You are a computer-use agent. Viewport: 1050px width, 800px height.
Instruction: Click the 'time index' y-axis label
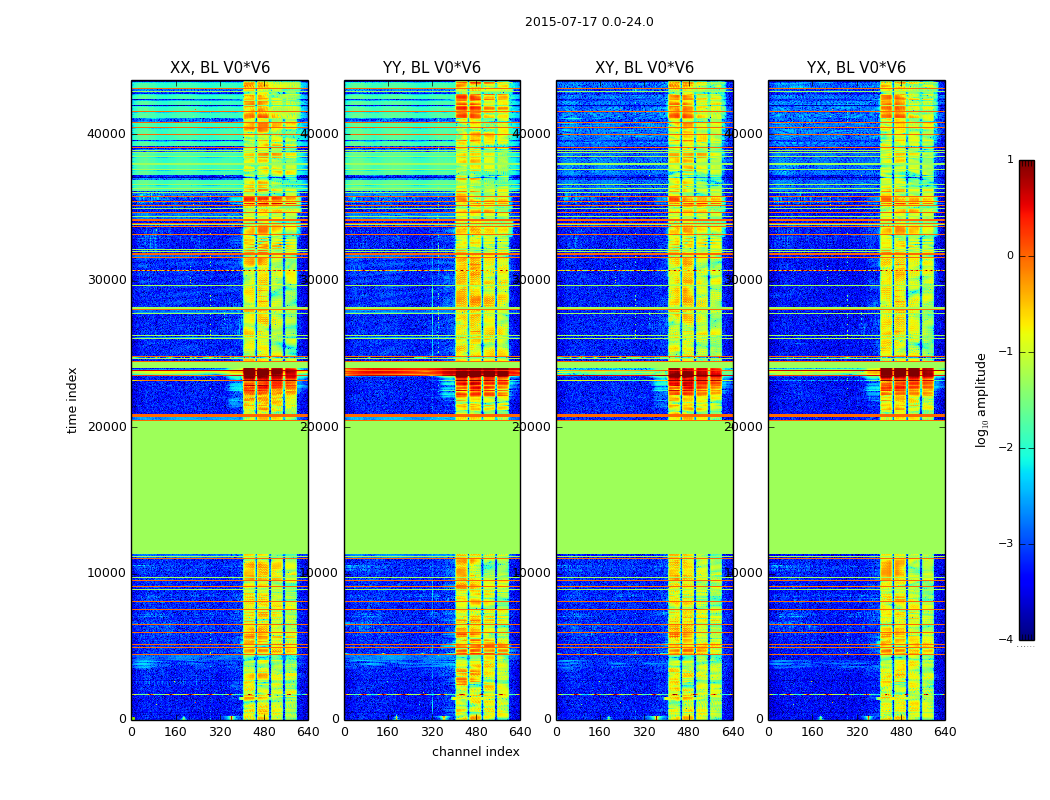[72, 399]
